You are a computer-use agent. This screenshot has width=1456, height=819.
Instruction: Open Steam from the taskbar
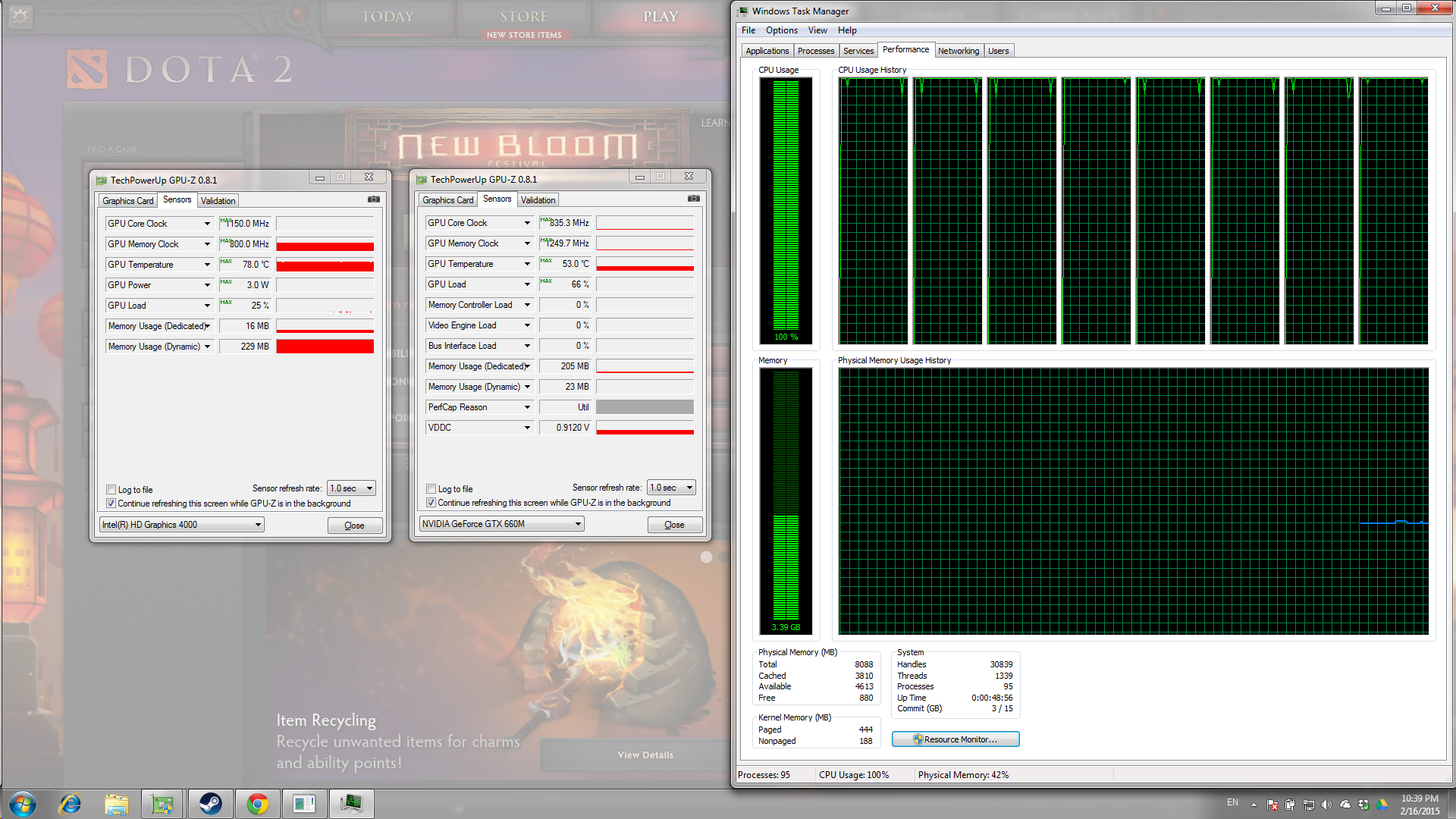coord(210,804)
